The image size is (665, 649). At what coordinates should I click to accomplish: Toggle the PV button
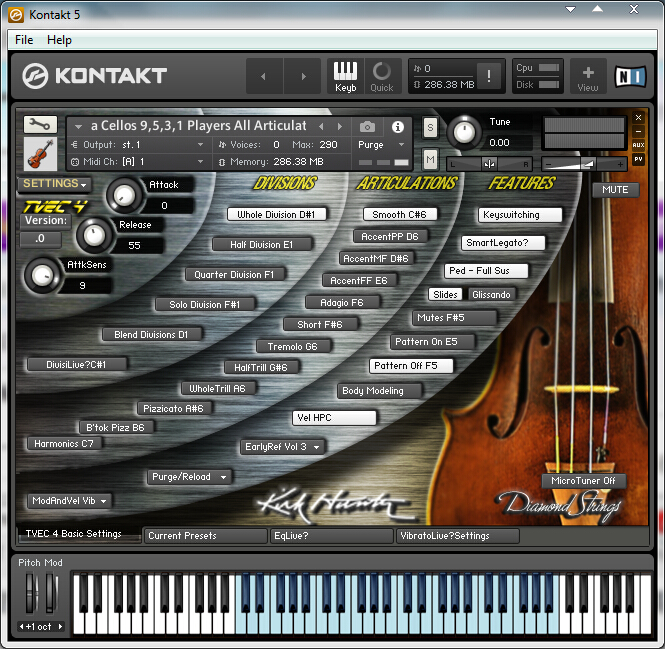point(638,159)
